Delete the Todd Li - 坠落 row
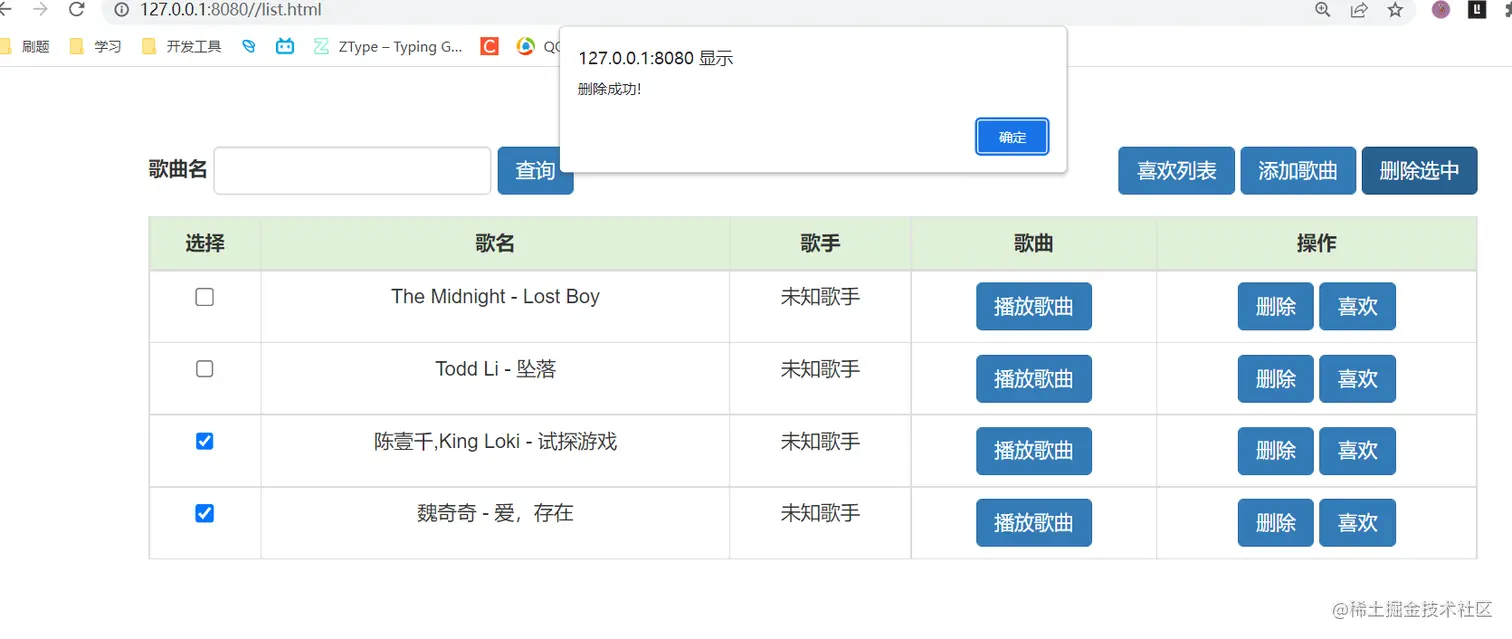 click(1276, 379)
